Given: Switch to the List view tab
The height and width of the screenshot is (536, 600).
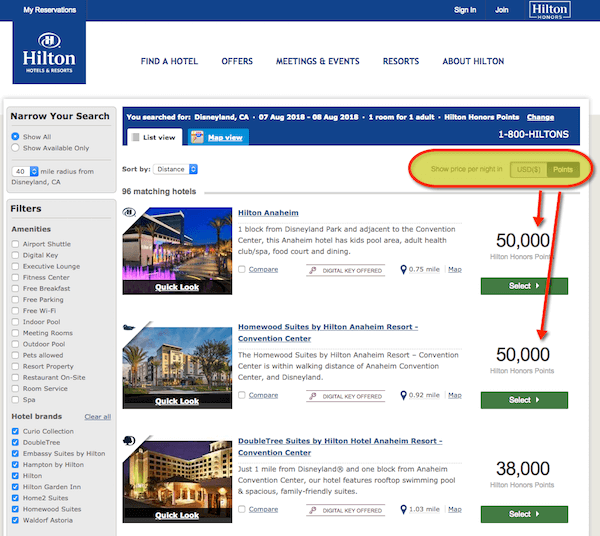Looking at the screenshot, I should tap(155, 137).
